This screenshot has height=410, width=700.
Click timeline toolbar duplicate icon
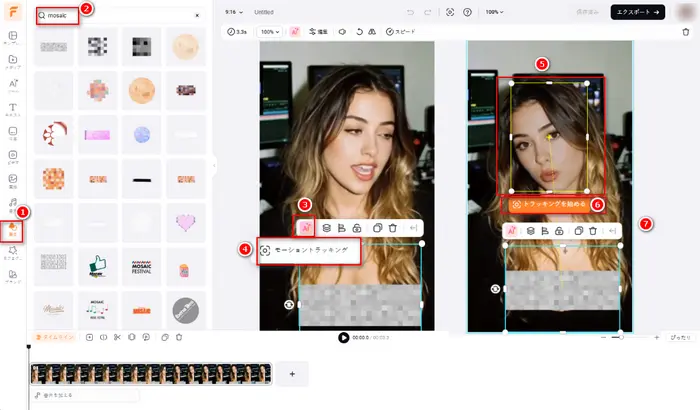point(165,337)
